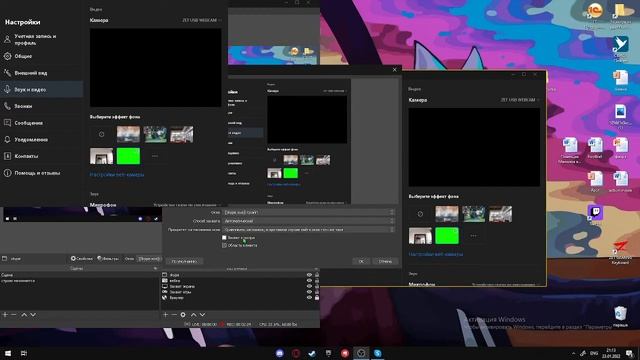Select green background effect in right Skype window
Viewport: 640px width, 360px height.
tap(447, 236)
